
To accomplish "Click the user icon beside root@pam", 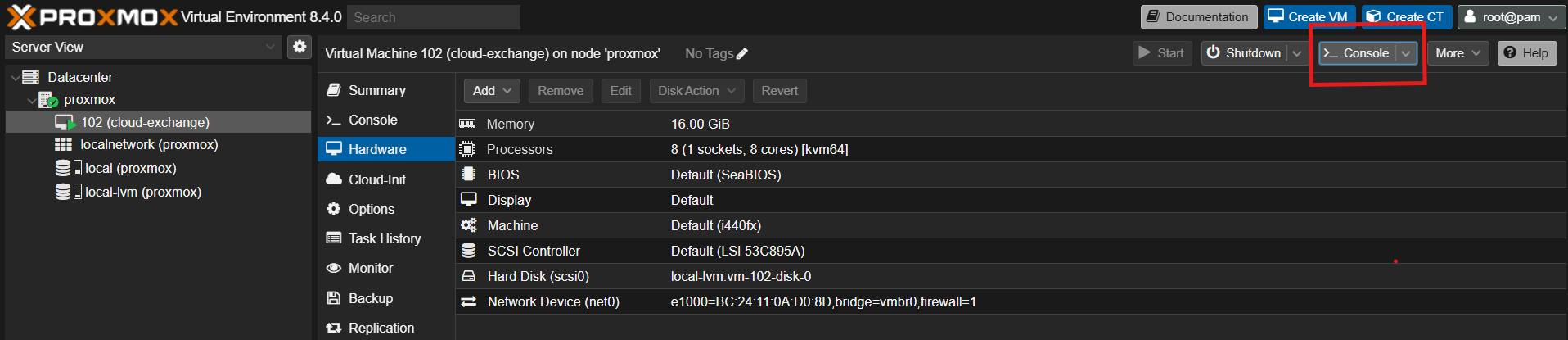I will coord(1470,16).
